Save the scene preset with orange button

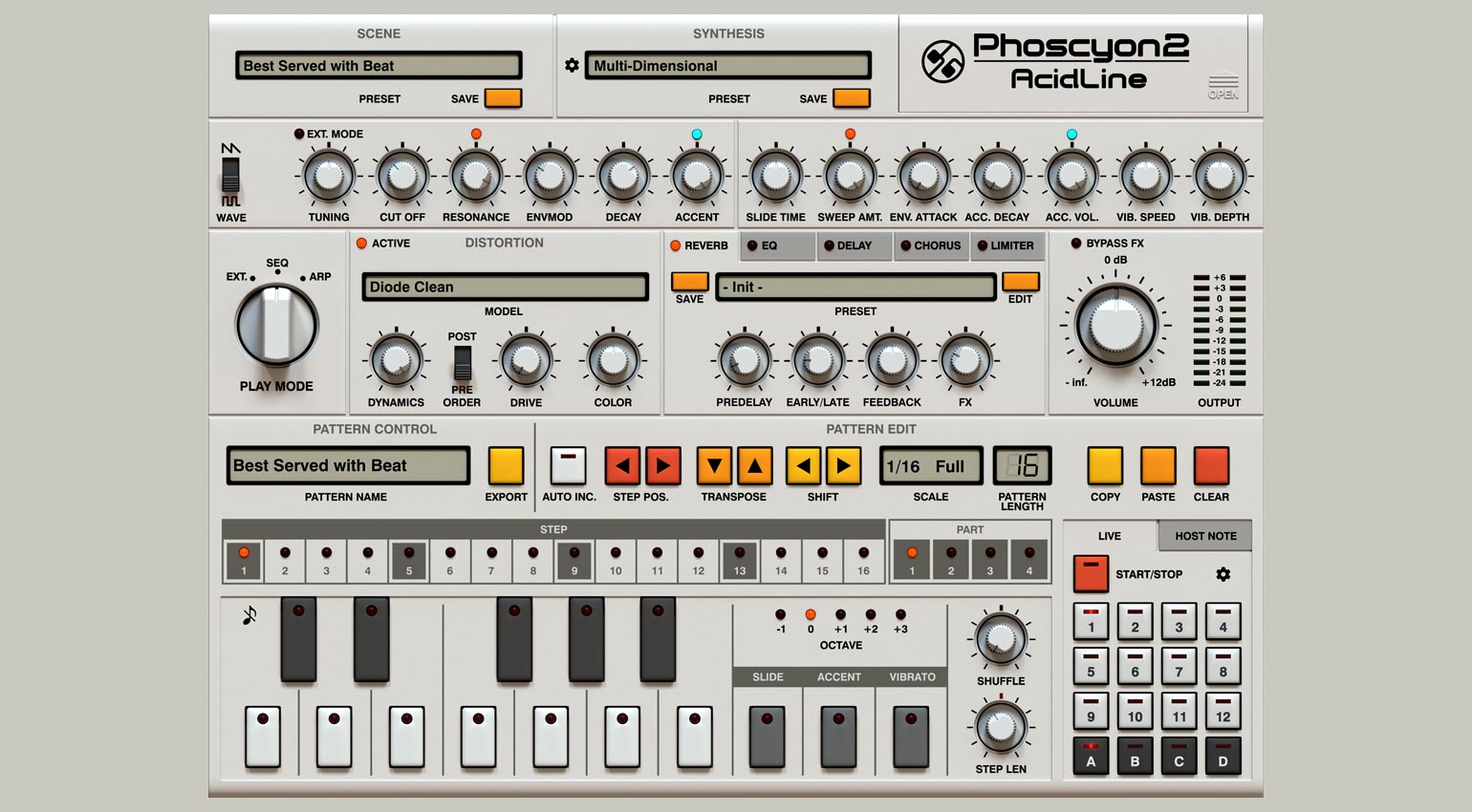[503, 97]
